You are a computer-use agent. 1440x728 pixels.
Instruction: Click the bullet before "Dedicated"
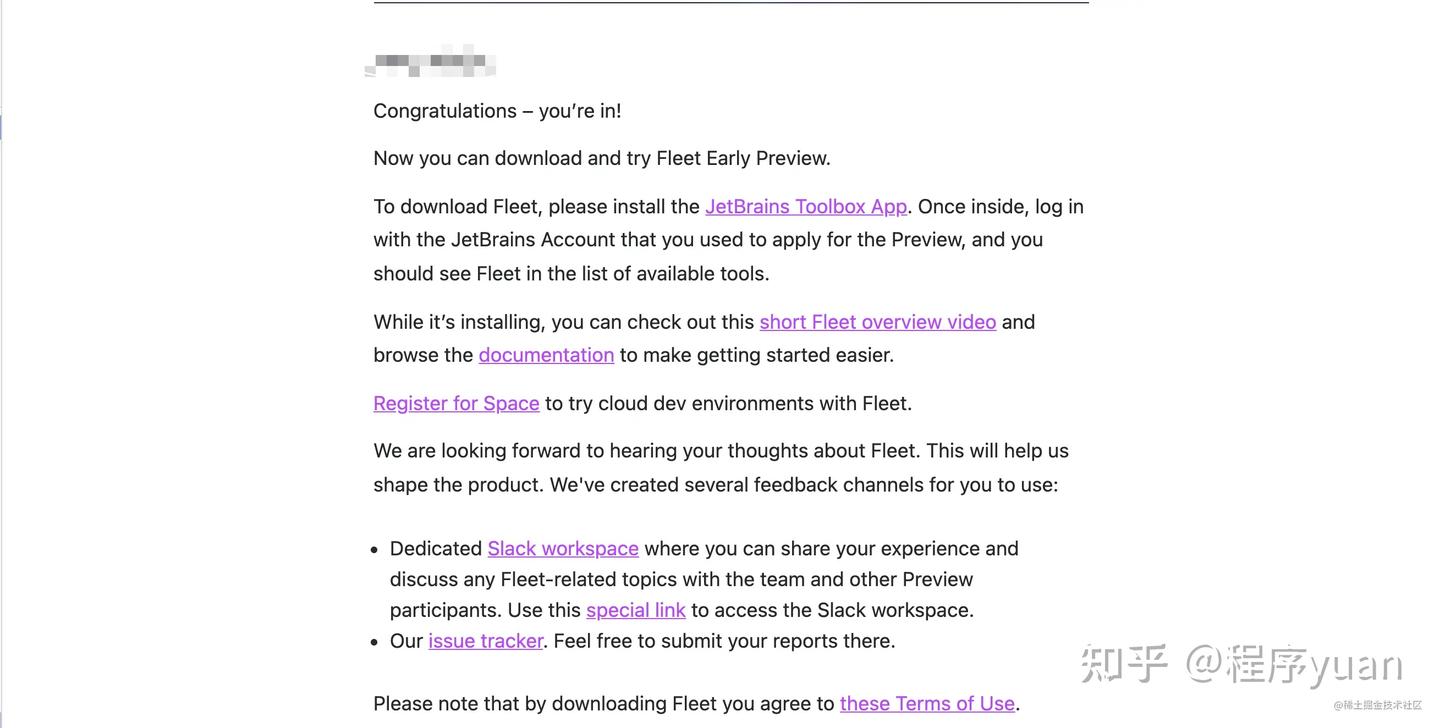pyautogui.click(x=372, y=549)
